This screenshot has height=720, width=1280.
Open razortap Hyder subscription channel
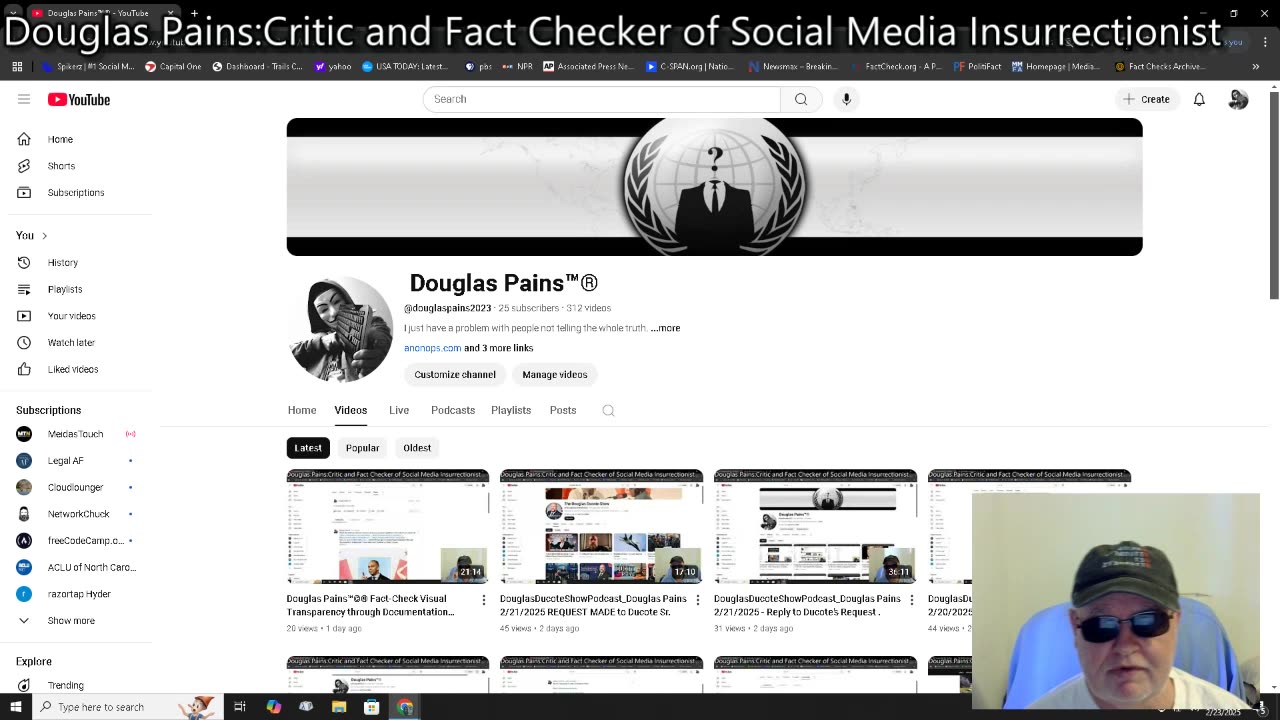pos(76,594)
